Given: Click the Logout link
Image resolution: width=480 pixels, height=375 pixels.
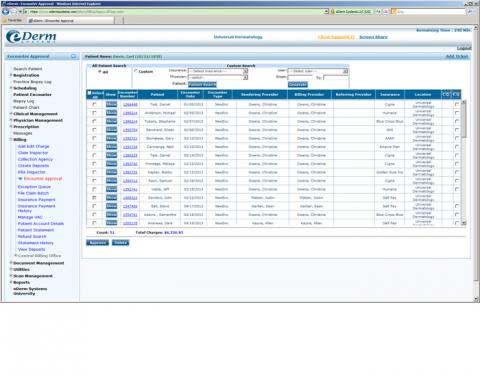Looking at the screenshot, I should click(x=464, y=48).
